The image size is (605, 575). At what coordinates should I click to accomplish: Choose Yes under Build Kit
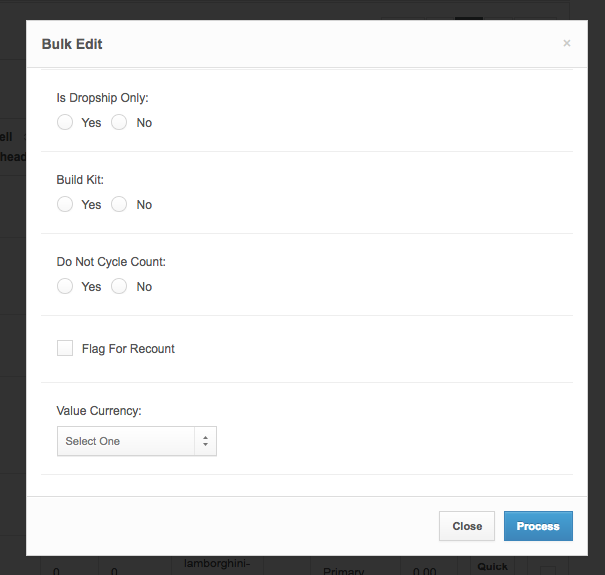(x=65, y=204)
